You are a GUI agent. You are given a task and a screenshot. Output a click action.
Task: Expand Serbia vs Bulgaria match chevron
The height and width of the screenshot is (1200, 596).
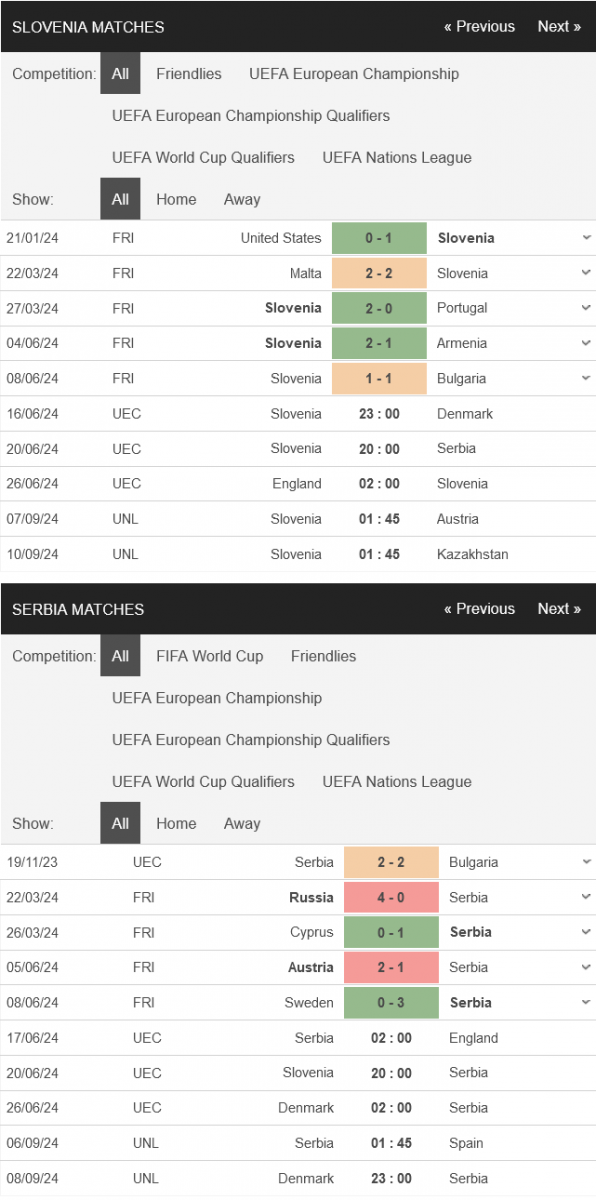pos(585,862)
